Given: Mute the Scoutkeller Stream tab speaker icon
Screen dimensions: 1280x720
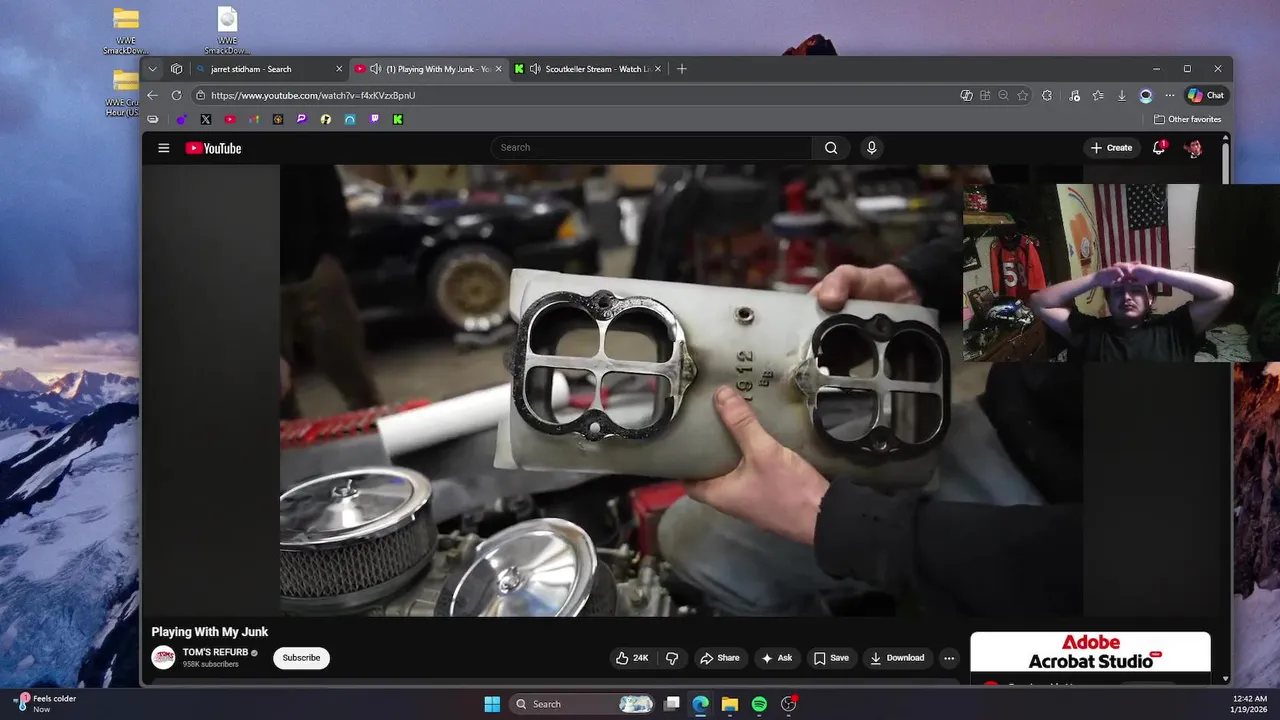Looking at the screenshot, I should coord(535,69).
